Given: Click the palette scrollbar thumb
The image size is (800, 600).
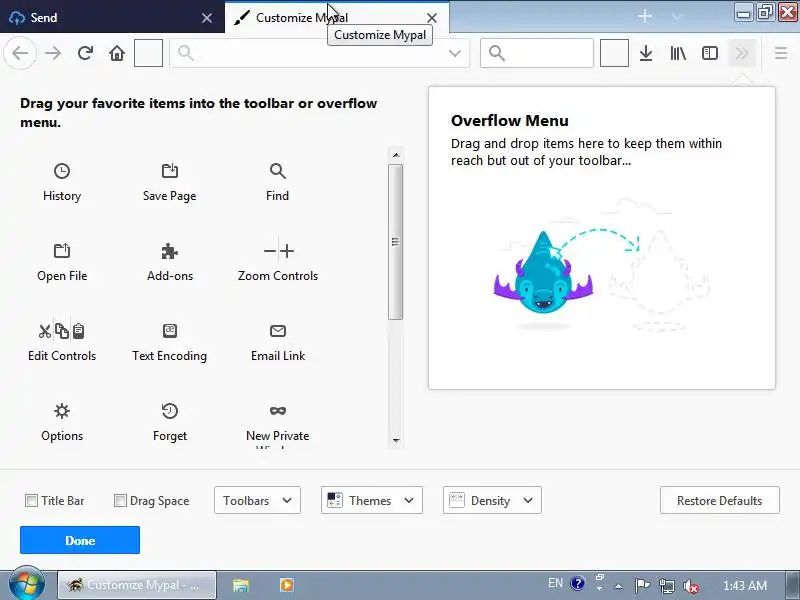Looking at the screenshot, I should (395, 242).
